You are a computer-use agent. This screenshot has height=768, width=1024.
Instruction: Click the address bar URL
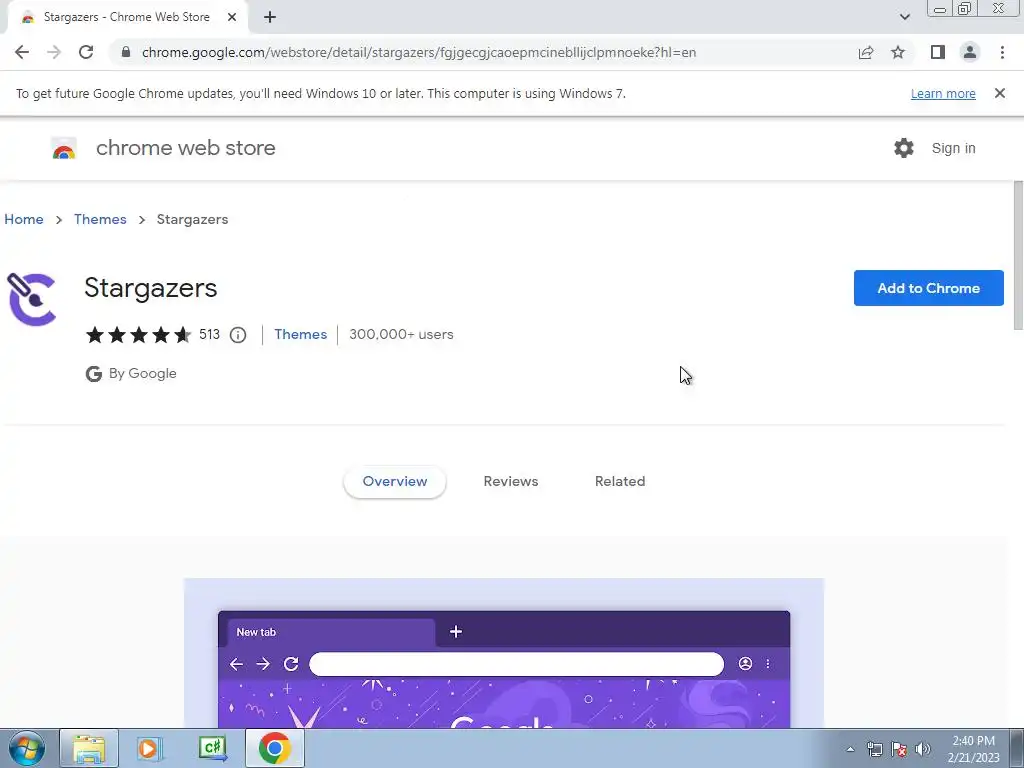[x=419, y=52]
